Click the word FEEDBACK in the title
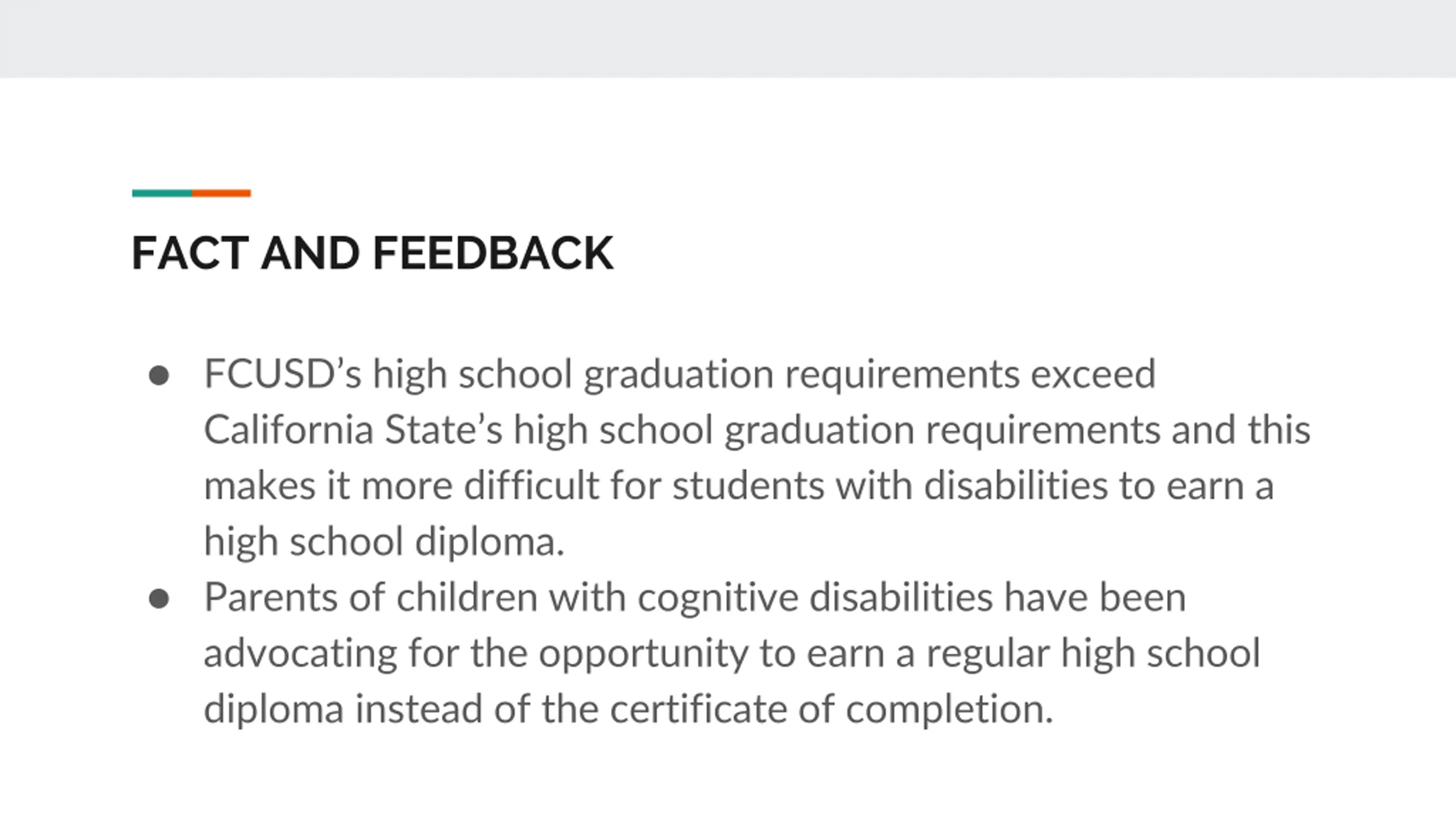This screenshot has width=1456, height=819. pyautogui.click(x=493, y=253)
